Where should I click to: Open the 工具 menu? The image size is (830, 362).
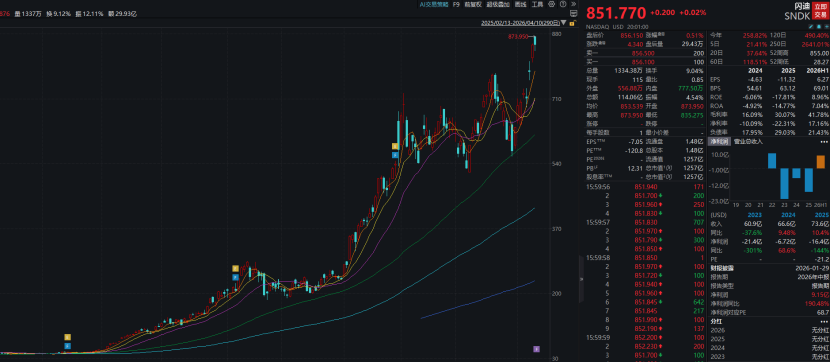tap(537, 4)
